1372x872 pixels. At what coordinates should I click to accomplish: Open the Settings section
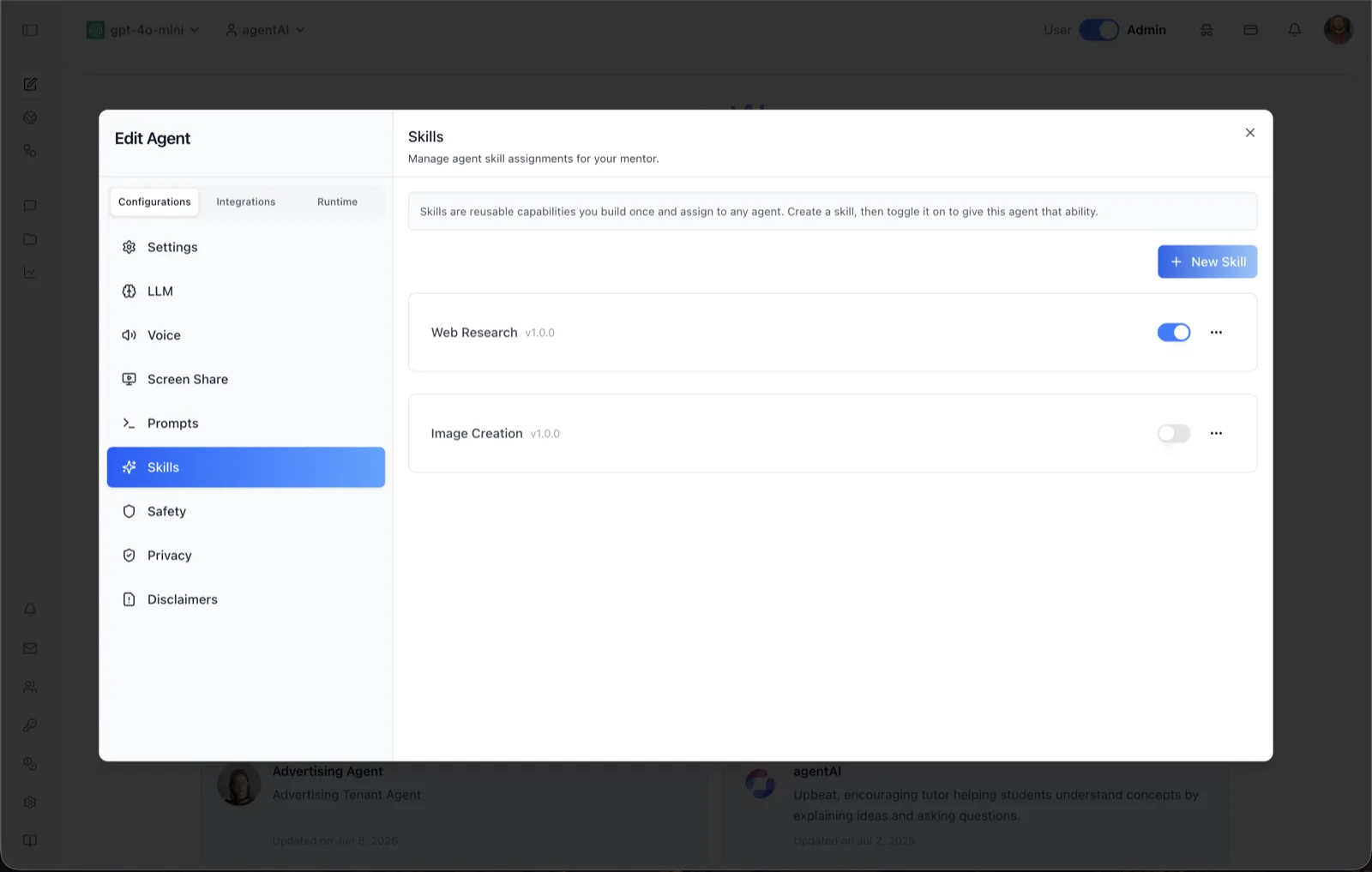coord(246,247)
